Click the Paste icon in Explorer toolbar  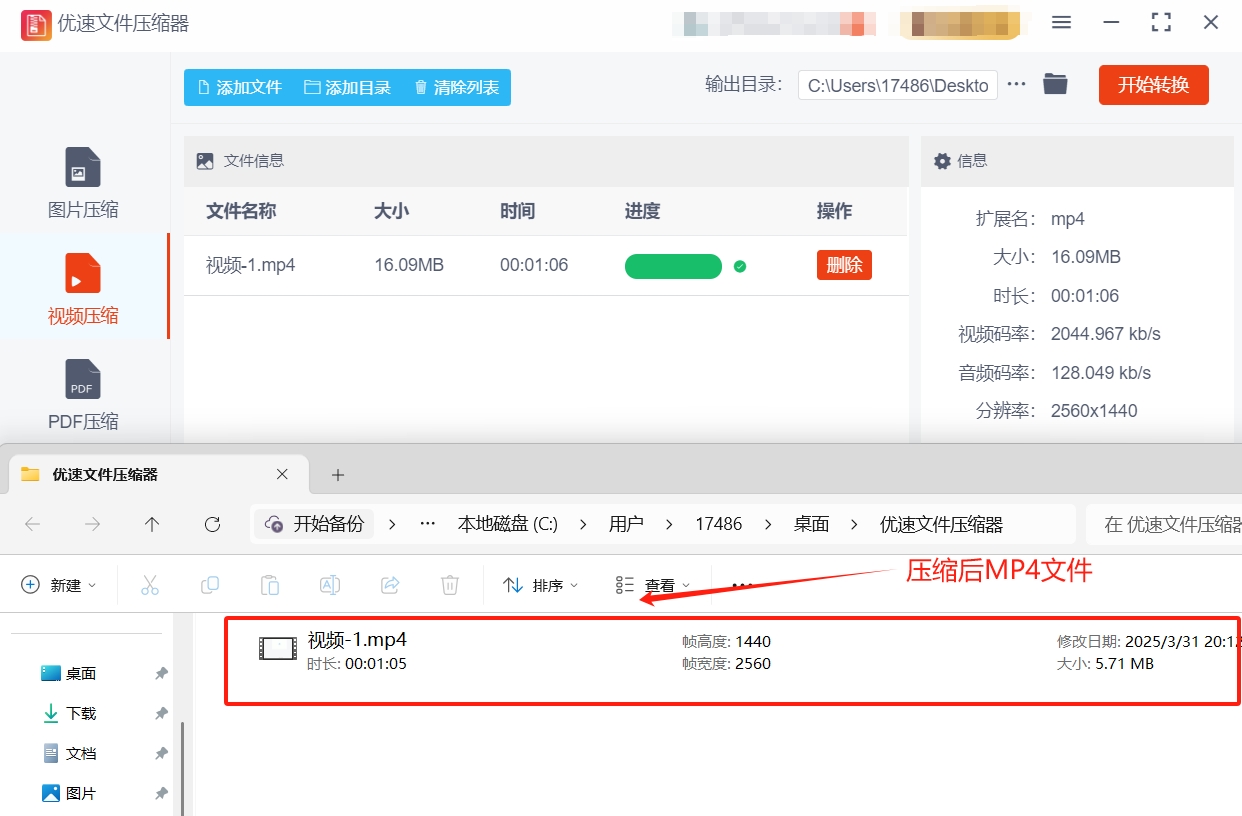270,585
